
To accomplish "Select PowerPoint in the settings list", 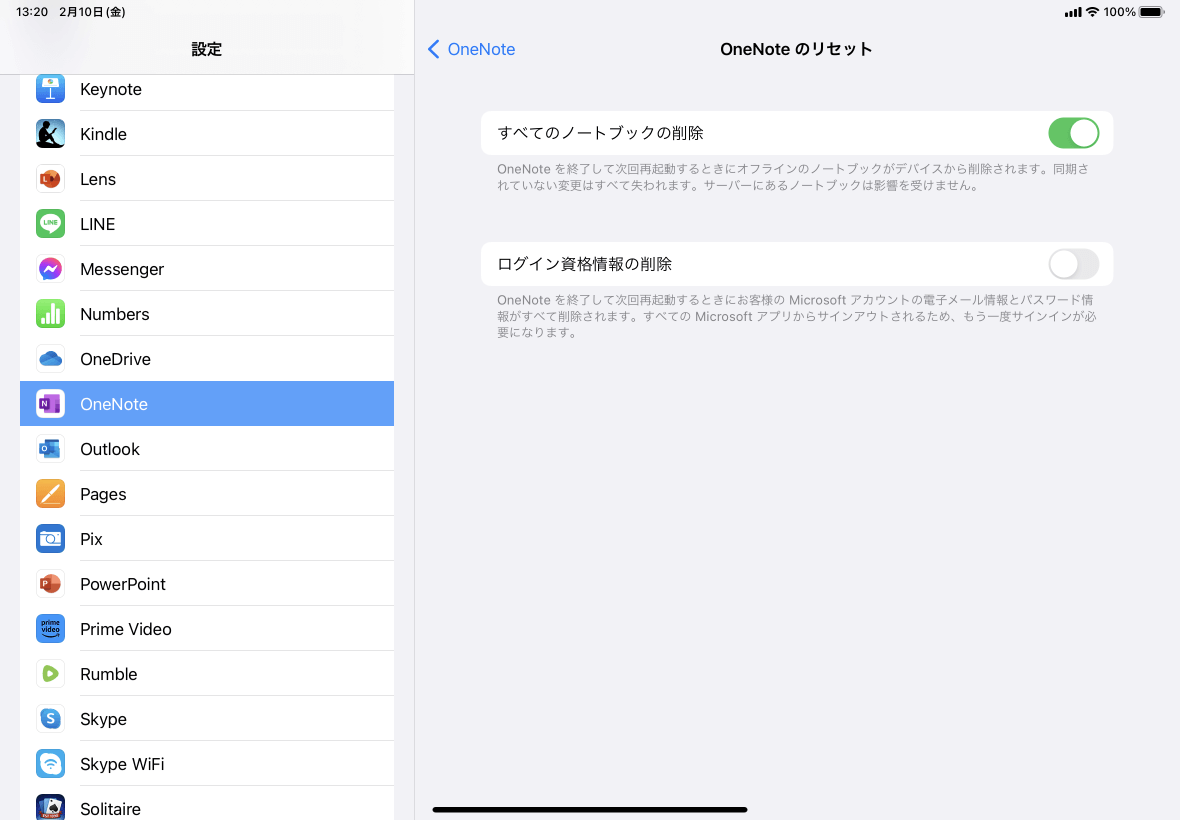I will coord(207,584).
